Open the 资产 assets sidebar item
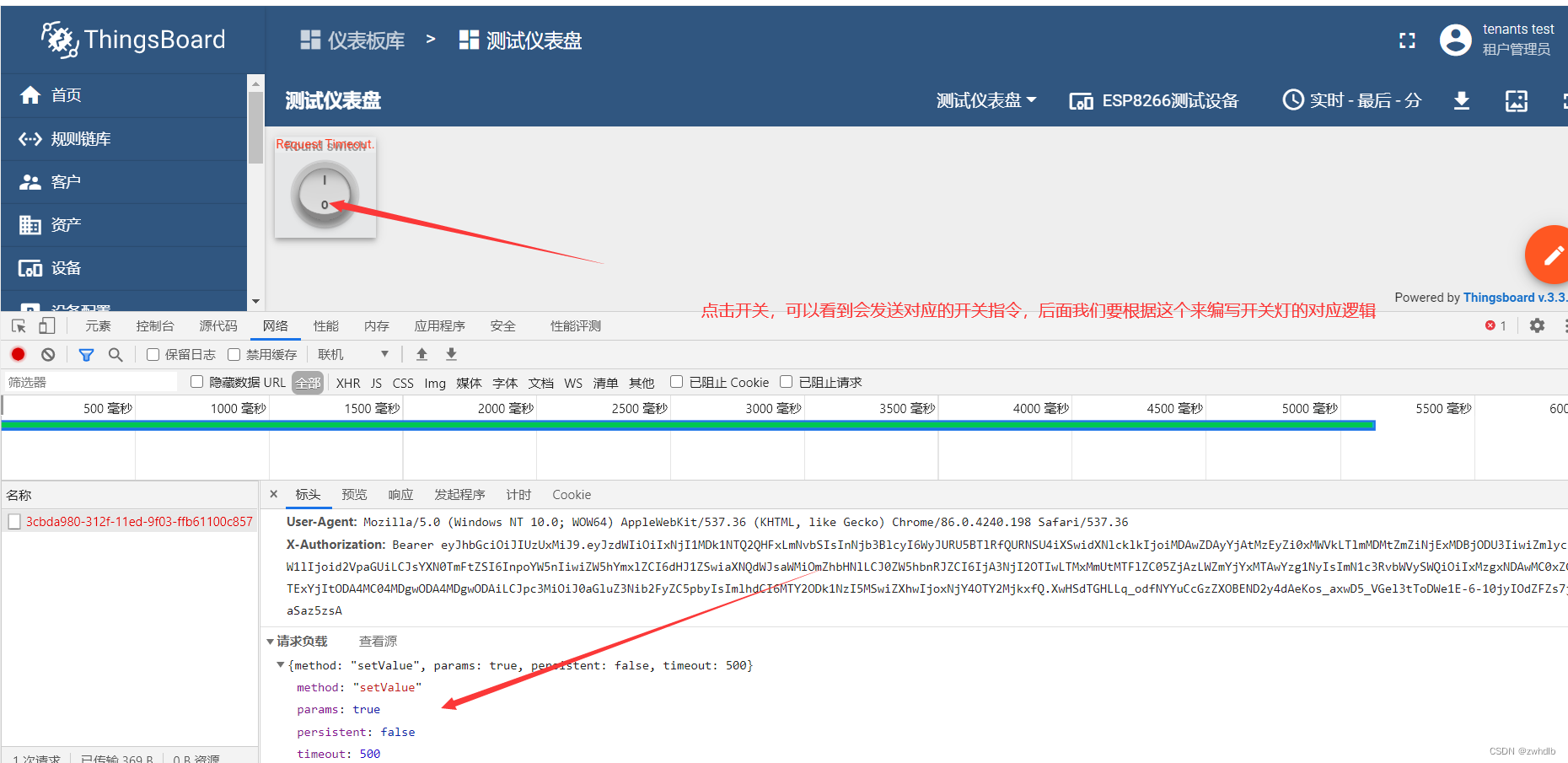 click(x=124, y=225)
